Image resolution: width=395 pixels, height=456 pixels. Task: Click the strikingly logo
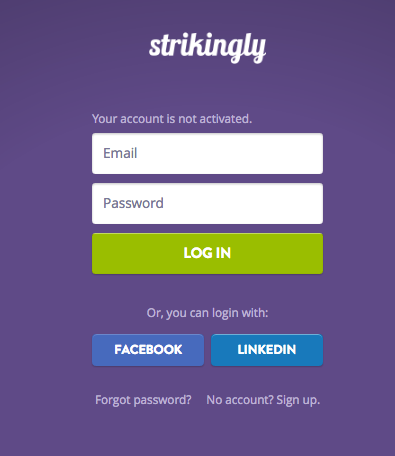[207, 48]
